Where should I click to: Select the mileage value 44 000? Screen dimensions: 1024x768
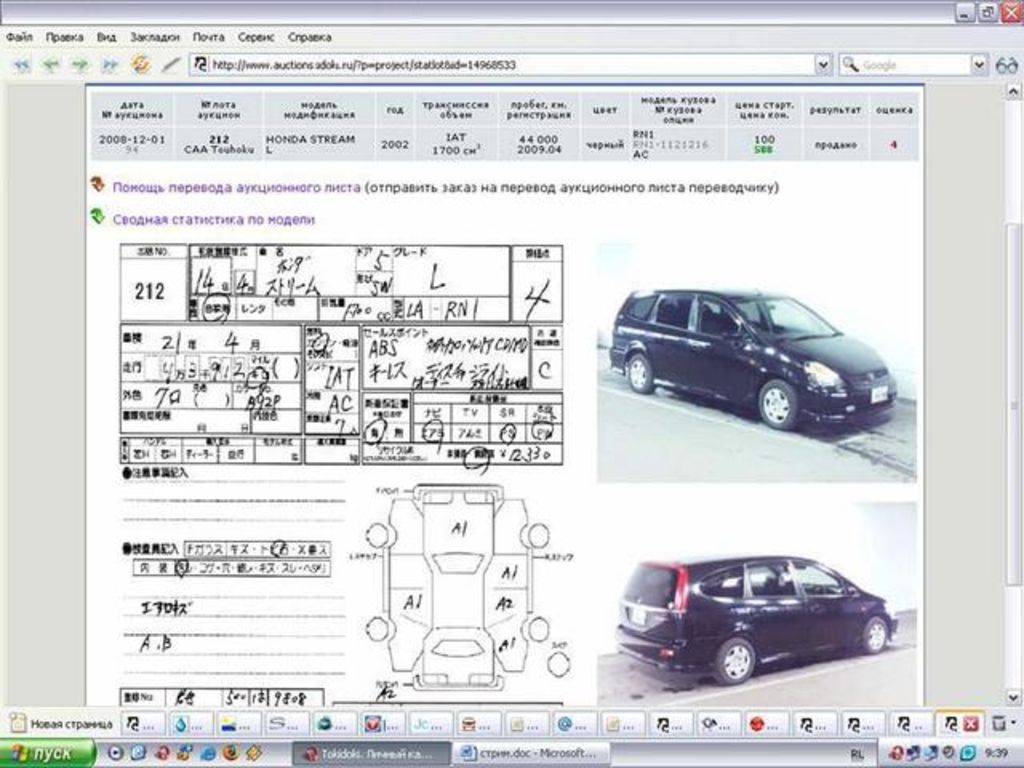point(539,139)
